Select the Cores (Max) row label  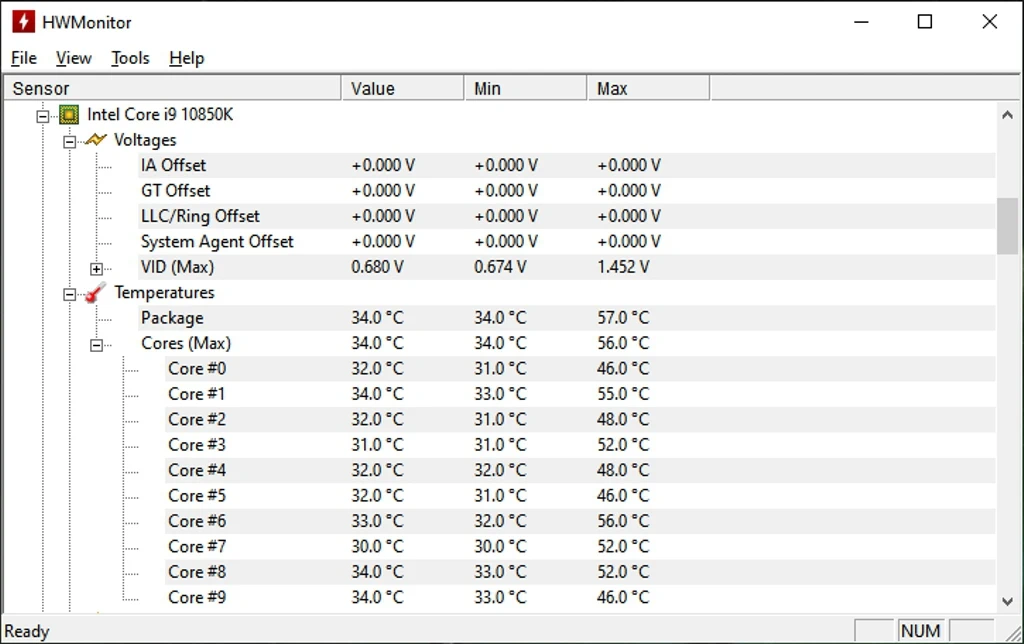click(x=186, y=344)
